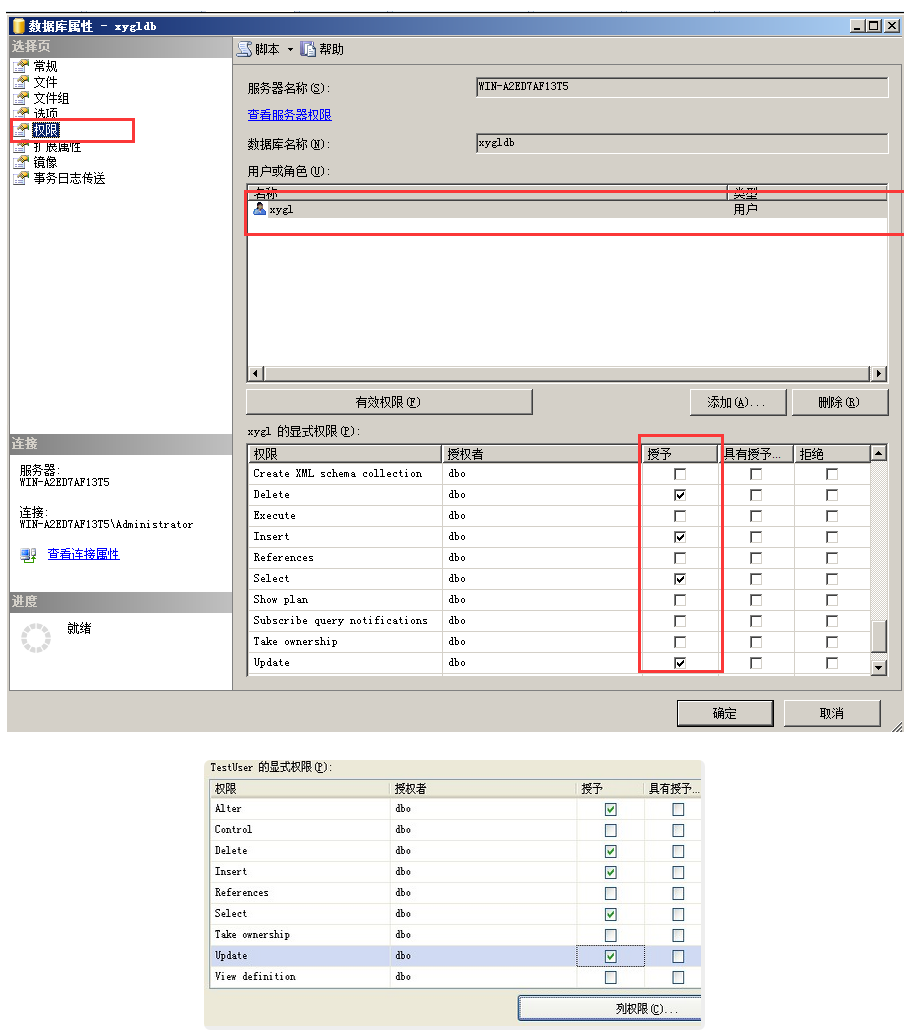Check the deny checkbox for Select
Image resolution: width=904 pixels, height=1036 pixels.
tap(832, 579)
